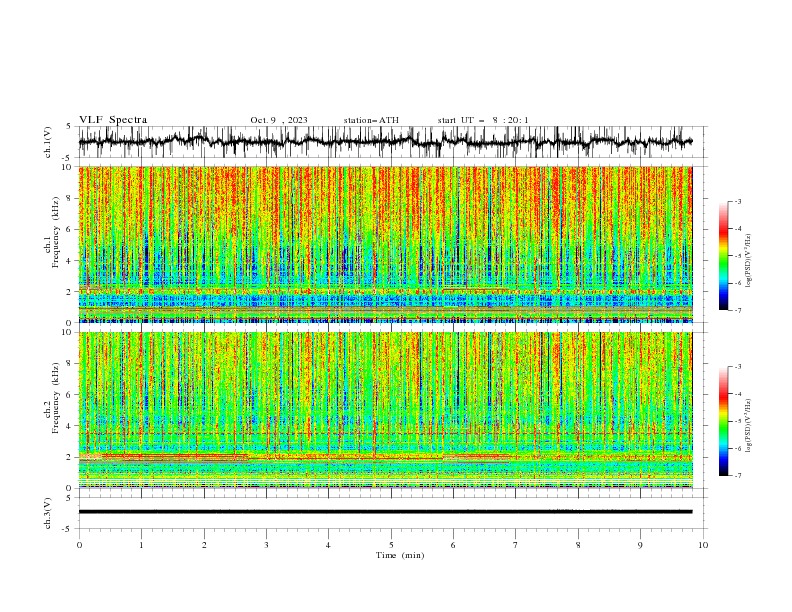Click the ch.2 spectrogram color scale bar

tap(723, 421)
